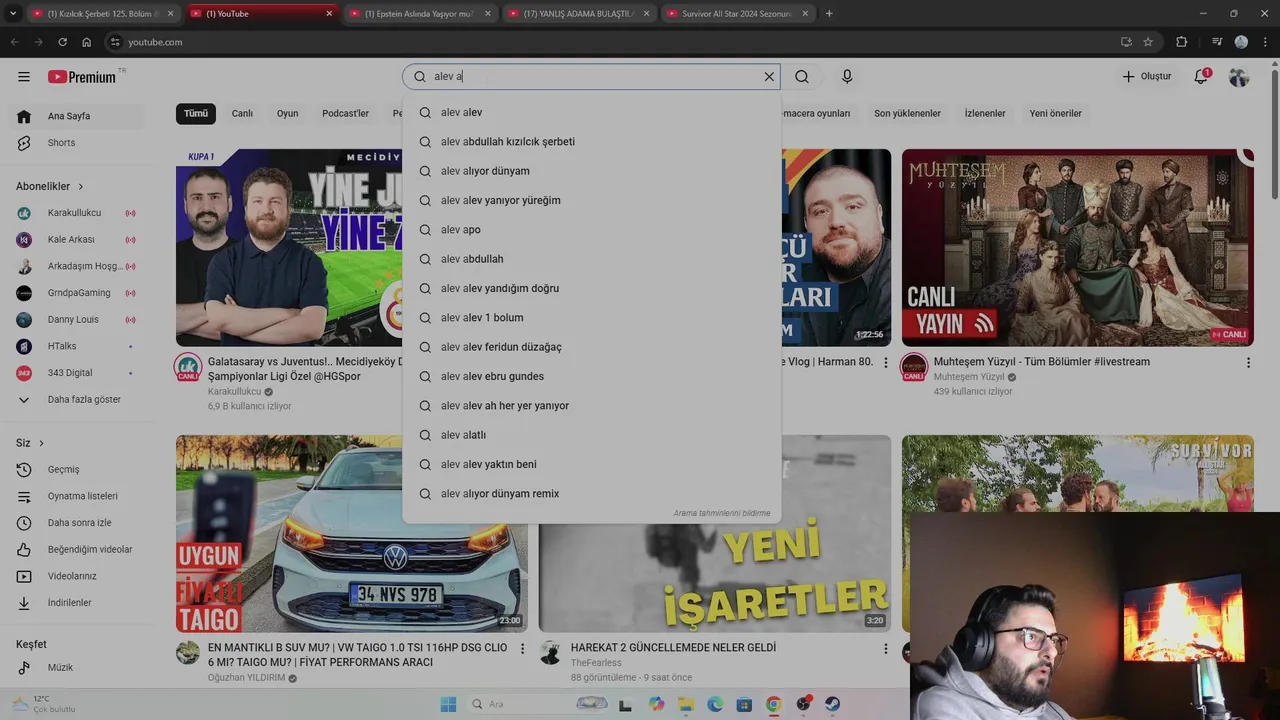
Task: Expand the Abonelikler section arrow
Action: pyautogui.click(x=81, y=187)
